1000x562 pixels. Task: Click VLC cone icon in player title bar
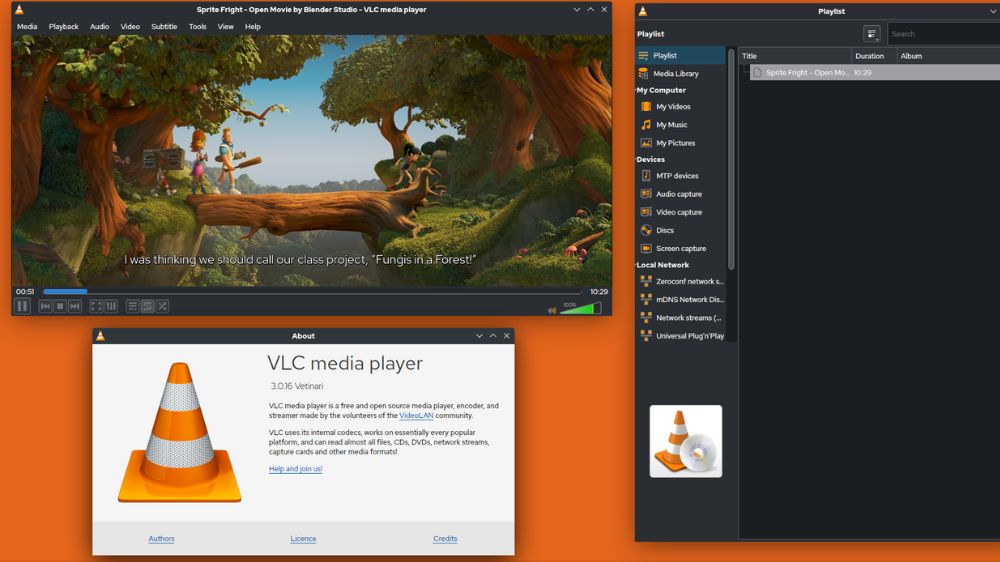pos(20,10)
